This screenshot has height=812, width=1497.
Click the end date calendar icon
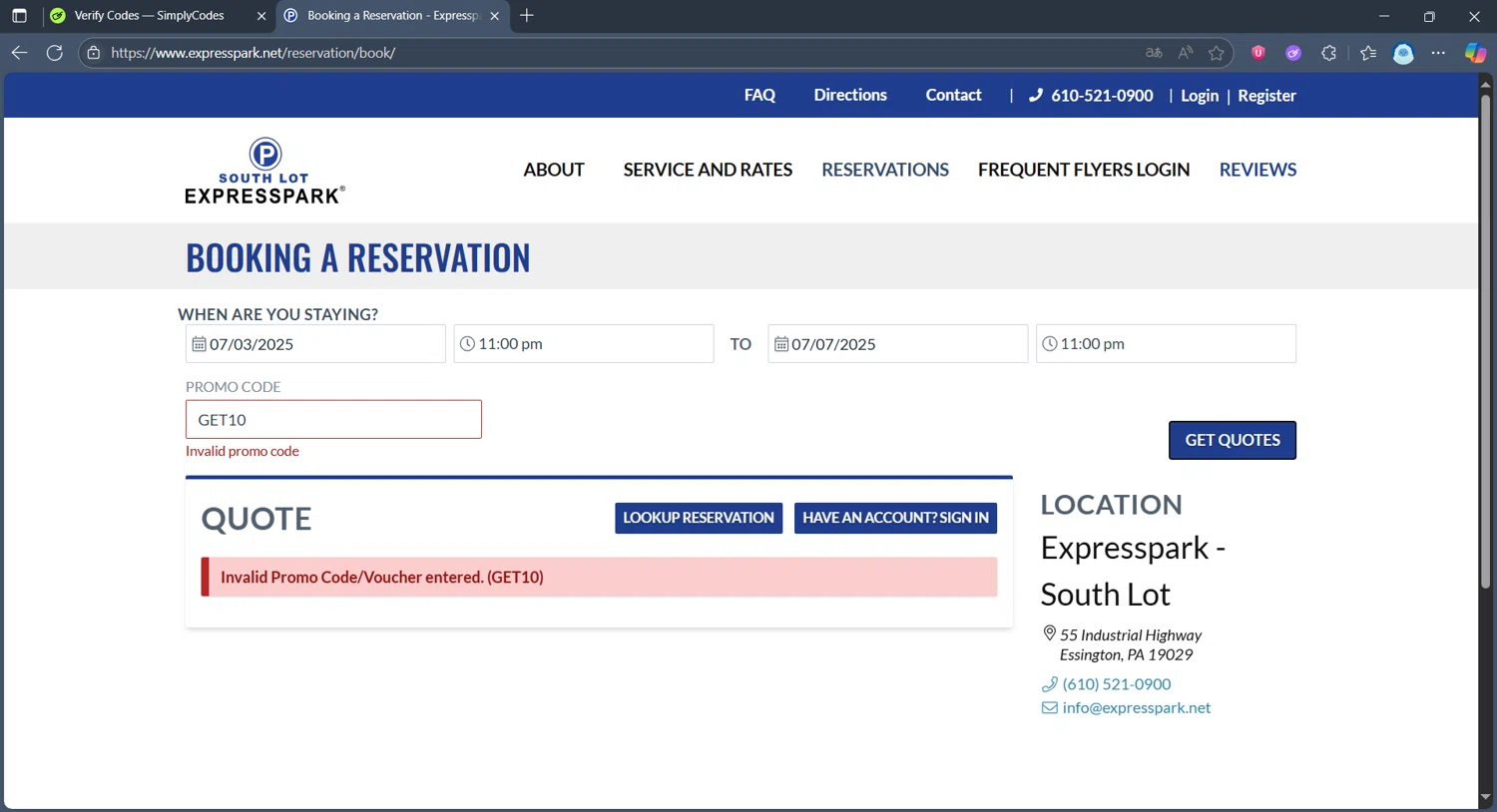pyautogui.click(x=781, y=344)
